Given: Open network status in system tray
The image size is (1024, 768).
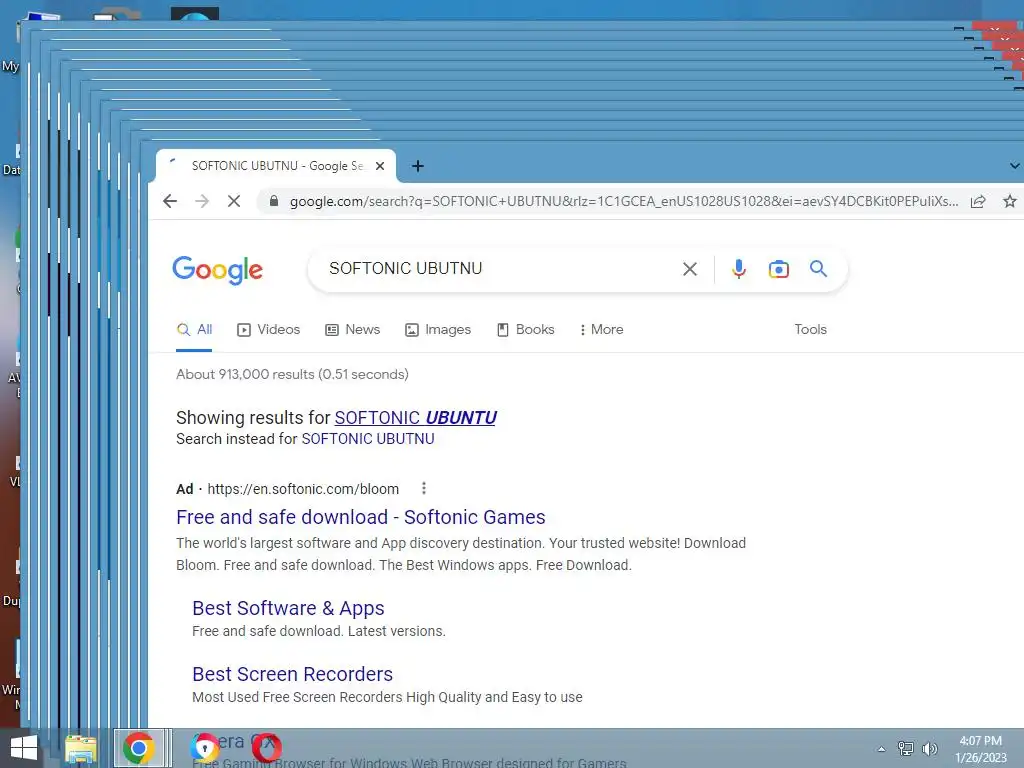Looking at the screenshot, I should [x=906, y=748].
